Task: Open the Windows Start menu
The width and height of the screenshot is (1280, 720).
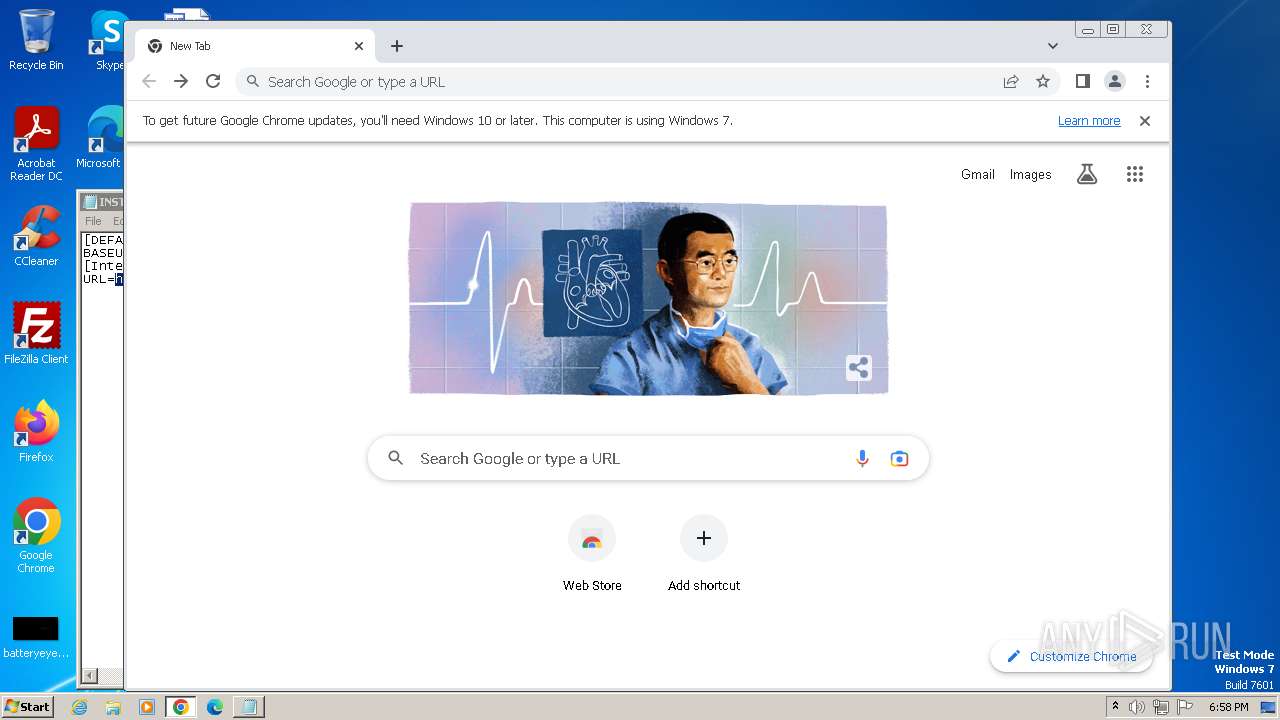Action: point(27,706)
